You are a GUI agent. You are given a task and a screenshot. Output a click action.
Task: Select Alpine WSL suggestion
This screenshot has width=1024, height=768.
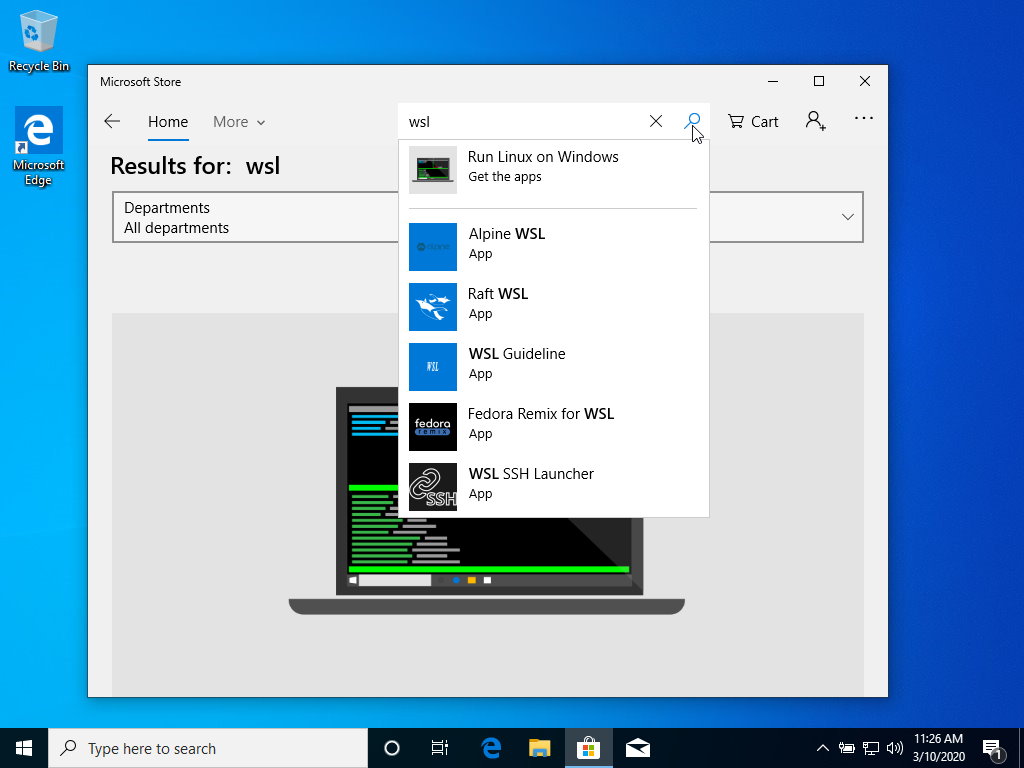click(x=553, y=246)
